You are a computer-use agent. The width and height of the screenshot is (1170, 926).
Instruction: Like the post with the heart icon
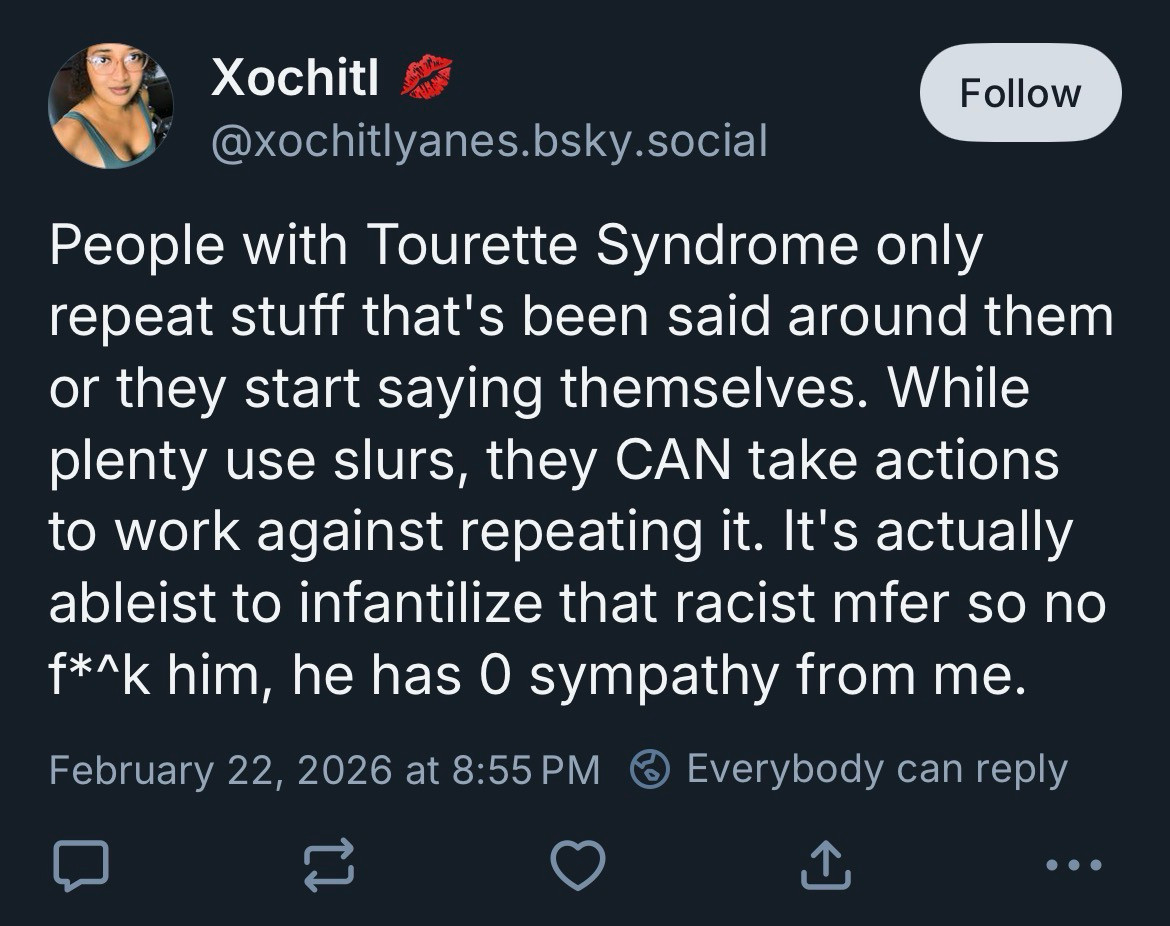[579, 864]
